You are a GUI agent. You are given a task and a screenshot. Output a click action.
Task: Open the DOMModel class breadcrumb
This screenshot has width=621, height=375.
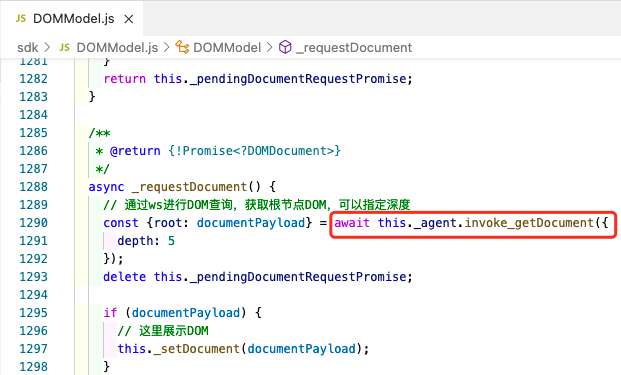(x=227, y=48)
